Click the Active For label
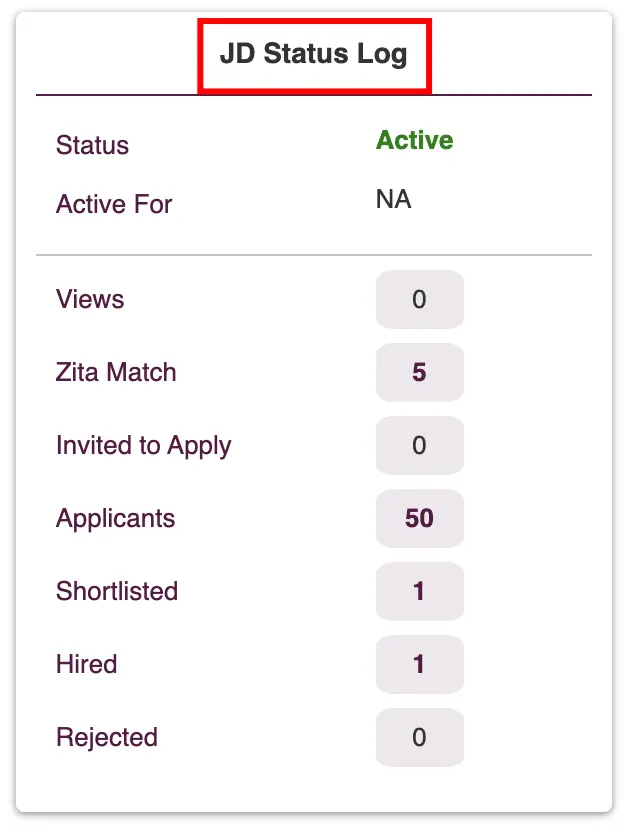This screenshot has height=830, width=632. 114,205
